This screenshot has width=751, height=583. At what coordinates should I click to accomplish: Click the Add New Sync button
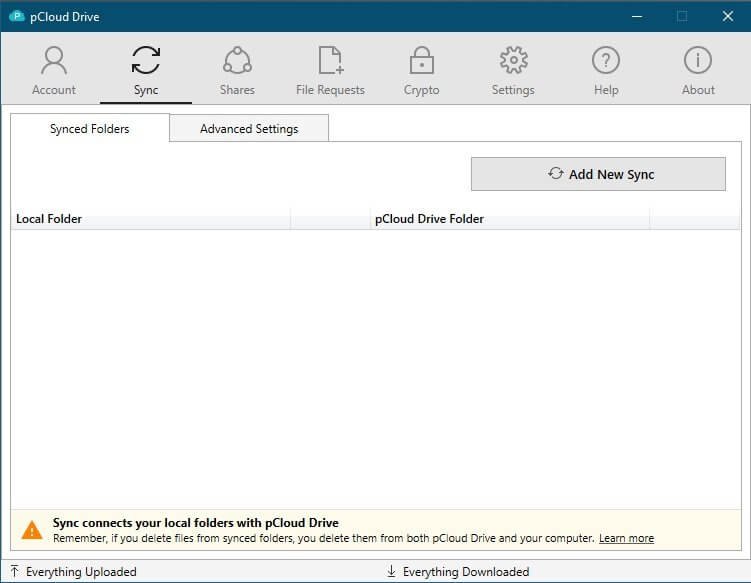point(598,174)
